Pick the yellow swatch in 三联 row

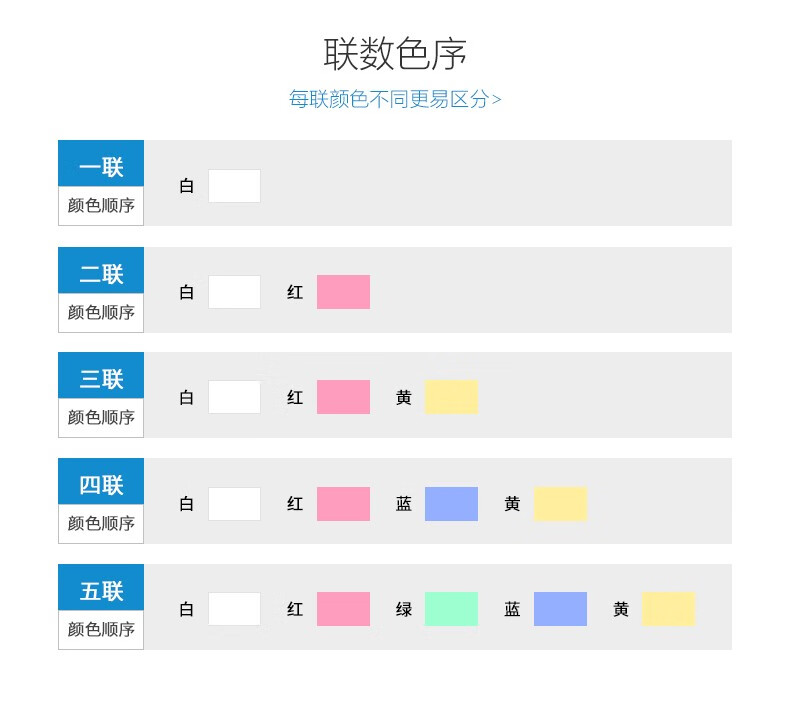tap(451, 397)
